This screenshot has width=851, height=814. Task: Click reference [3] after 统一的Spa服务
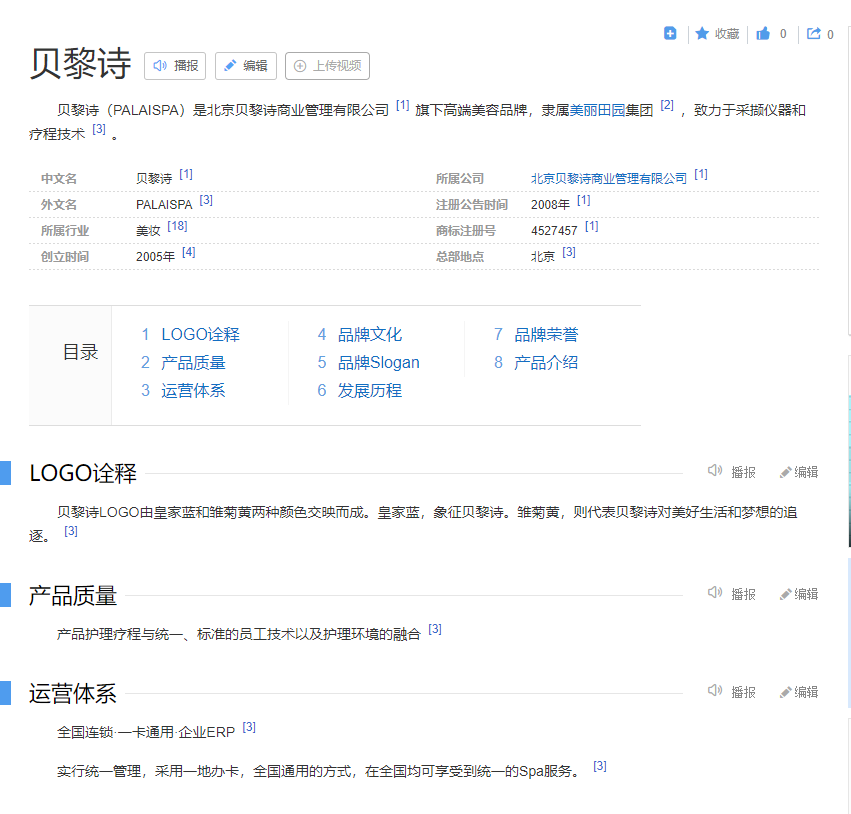(x=600, y=766)
